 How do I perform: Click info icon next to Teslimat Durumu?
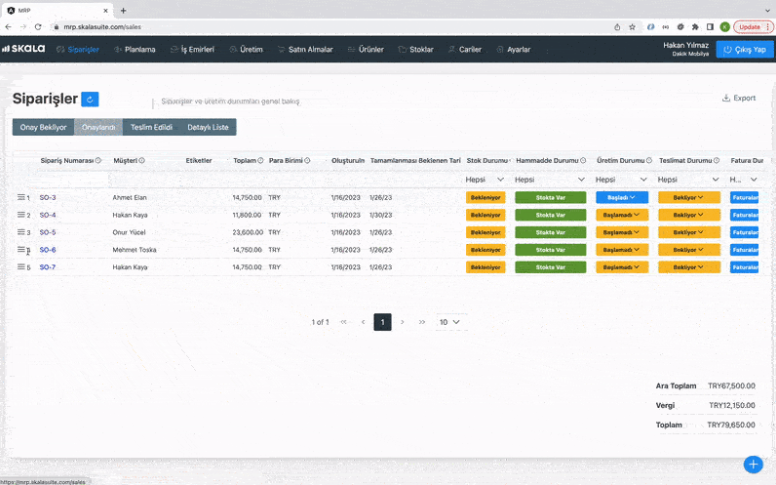coord(716,160)
